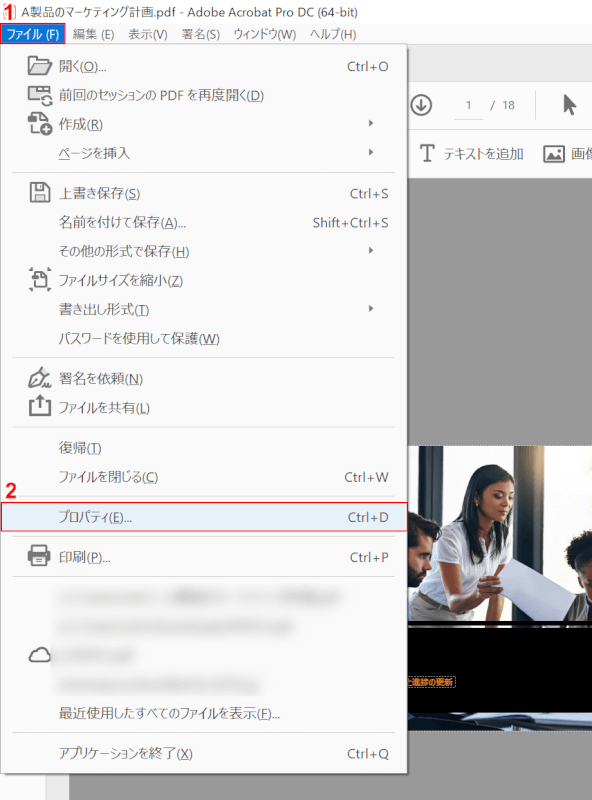Choose 復帰(T) menu entry
The width and height of the screenshot is (592, 800).
(x=204, y=447)
